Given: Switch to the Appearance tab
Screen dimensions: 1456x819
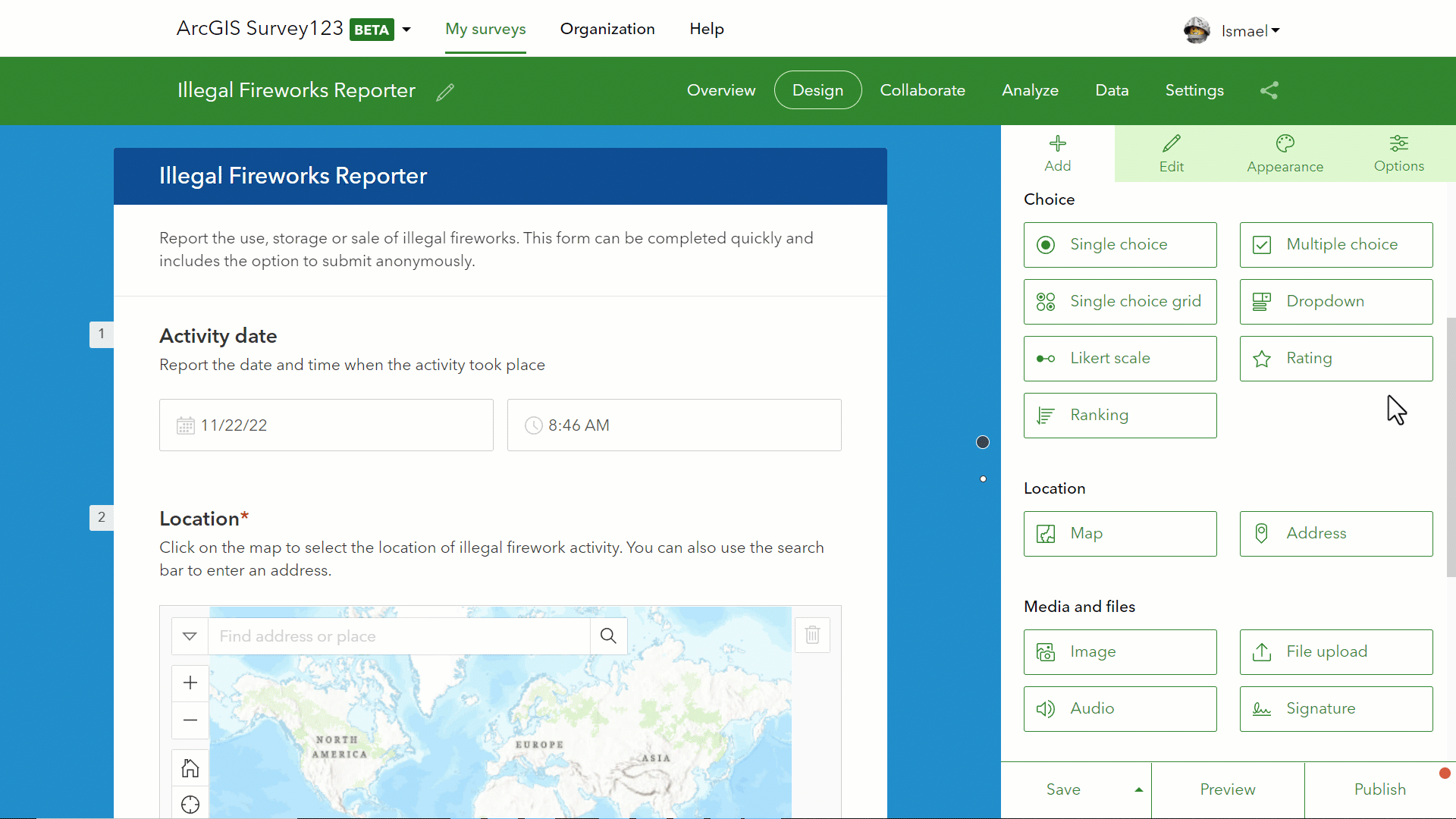Looking at the screenshot, I should pyautogui.click(x=1285, y=154).
